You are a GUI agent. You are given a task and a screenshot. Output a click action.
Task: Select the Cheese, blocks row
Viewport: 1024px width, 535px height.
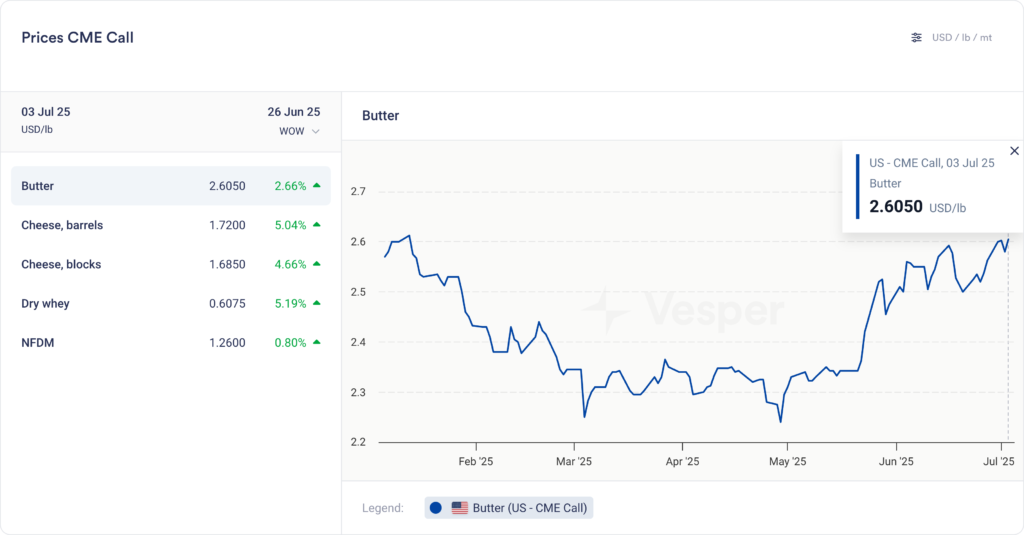point(170,264)
